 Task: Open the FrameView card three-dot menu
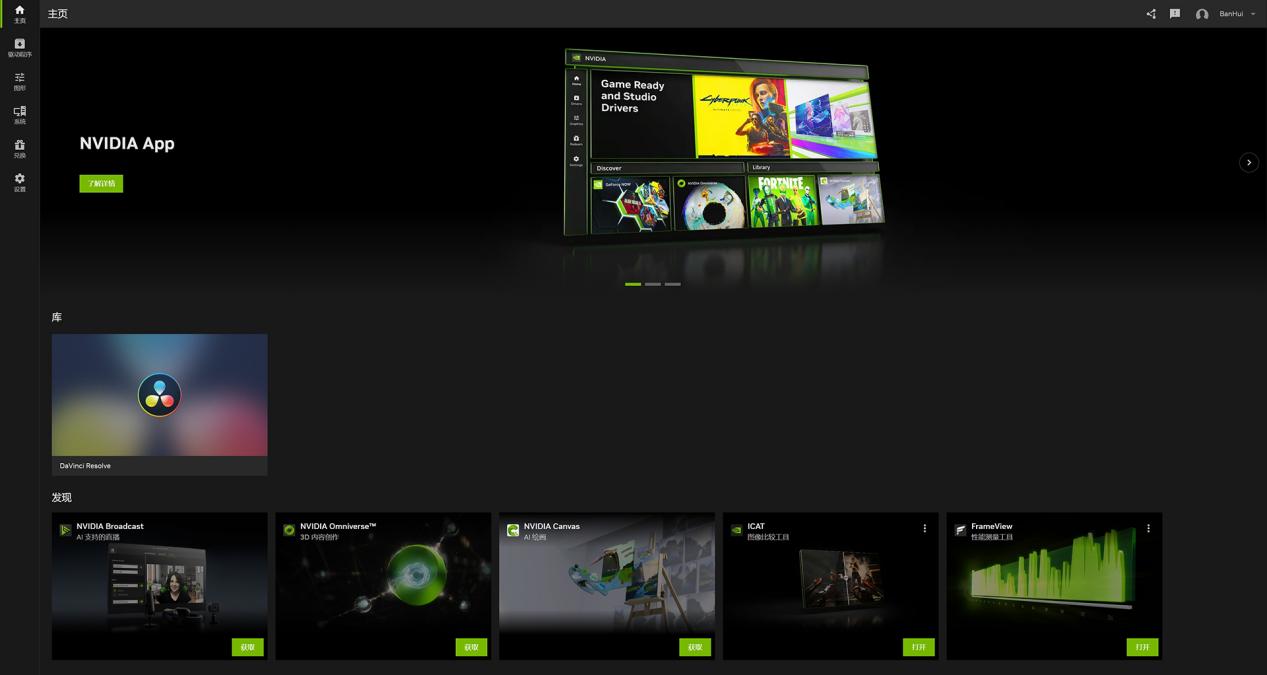(x=1148, y=528)
